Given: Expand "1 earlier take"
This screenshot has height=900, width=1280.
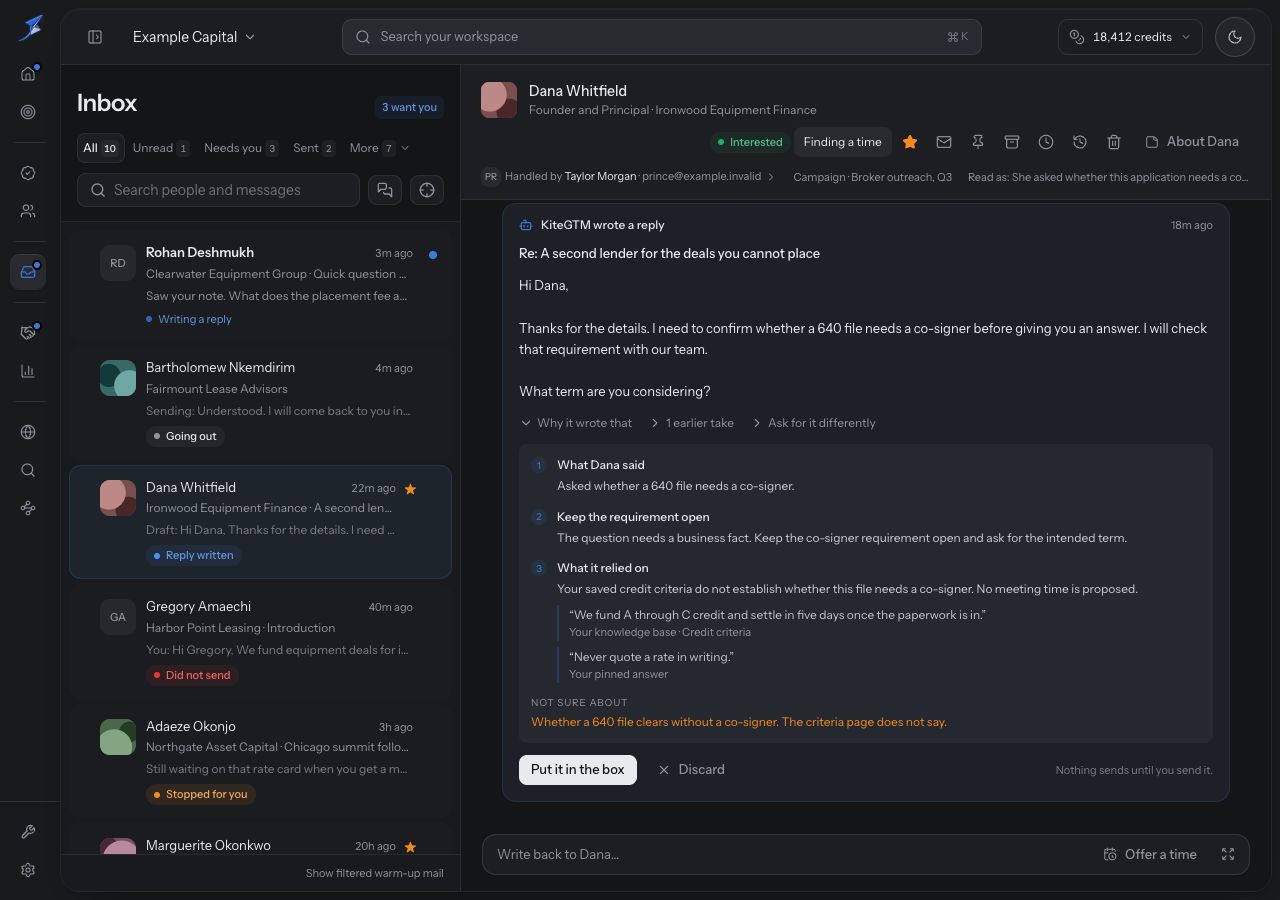Looking at the screenshot, I should coord(692,423).
